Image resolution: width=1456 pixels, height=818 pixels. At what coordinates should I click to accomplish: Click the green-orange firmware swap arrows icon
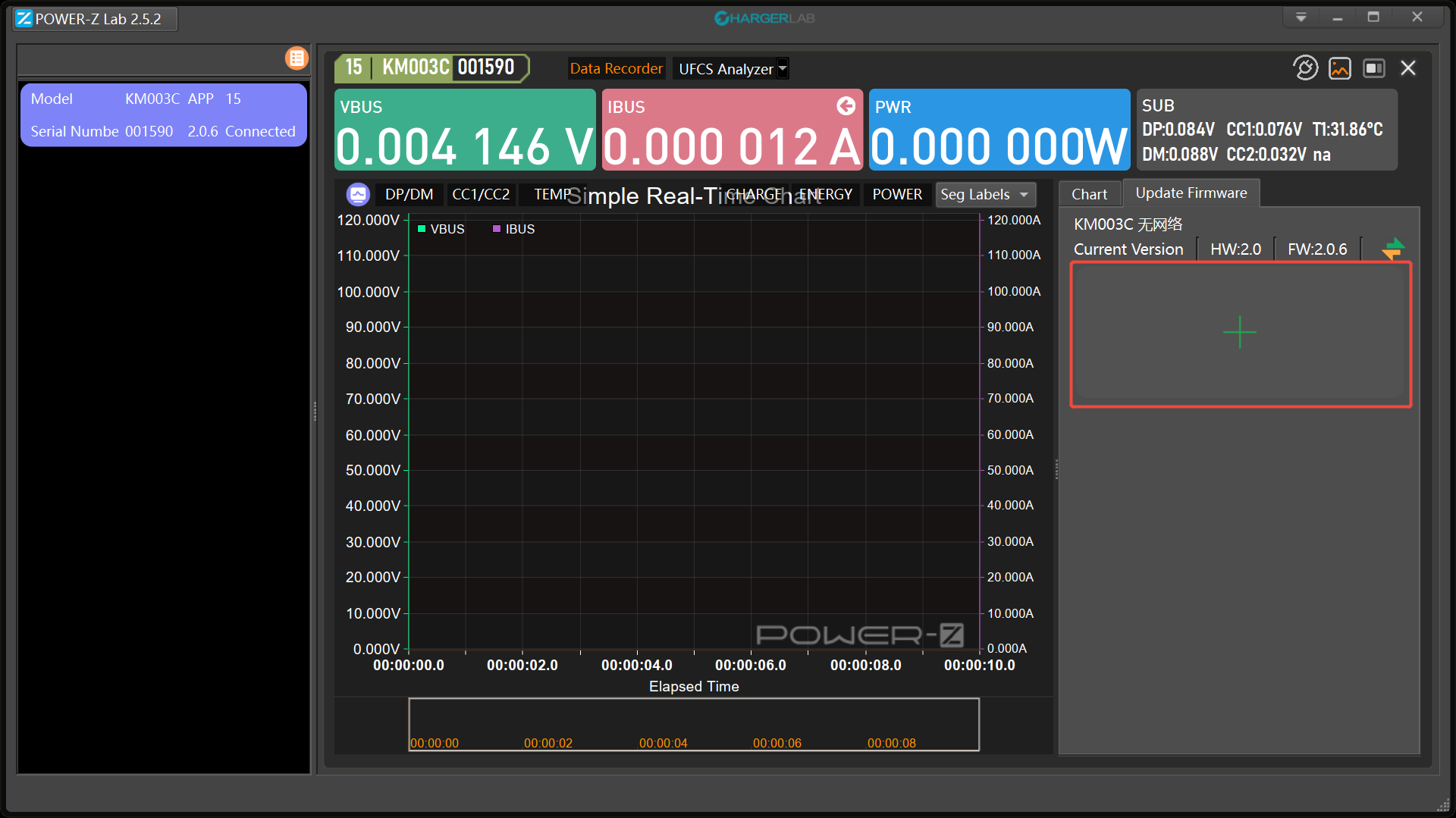click(1393, 249)
